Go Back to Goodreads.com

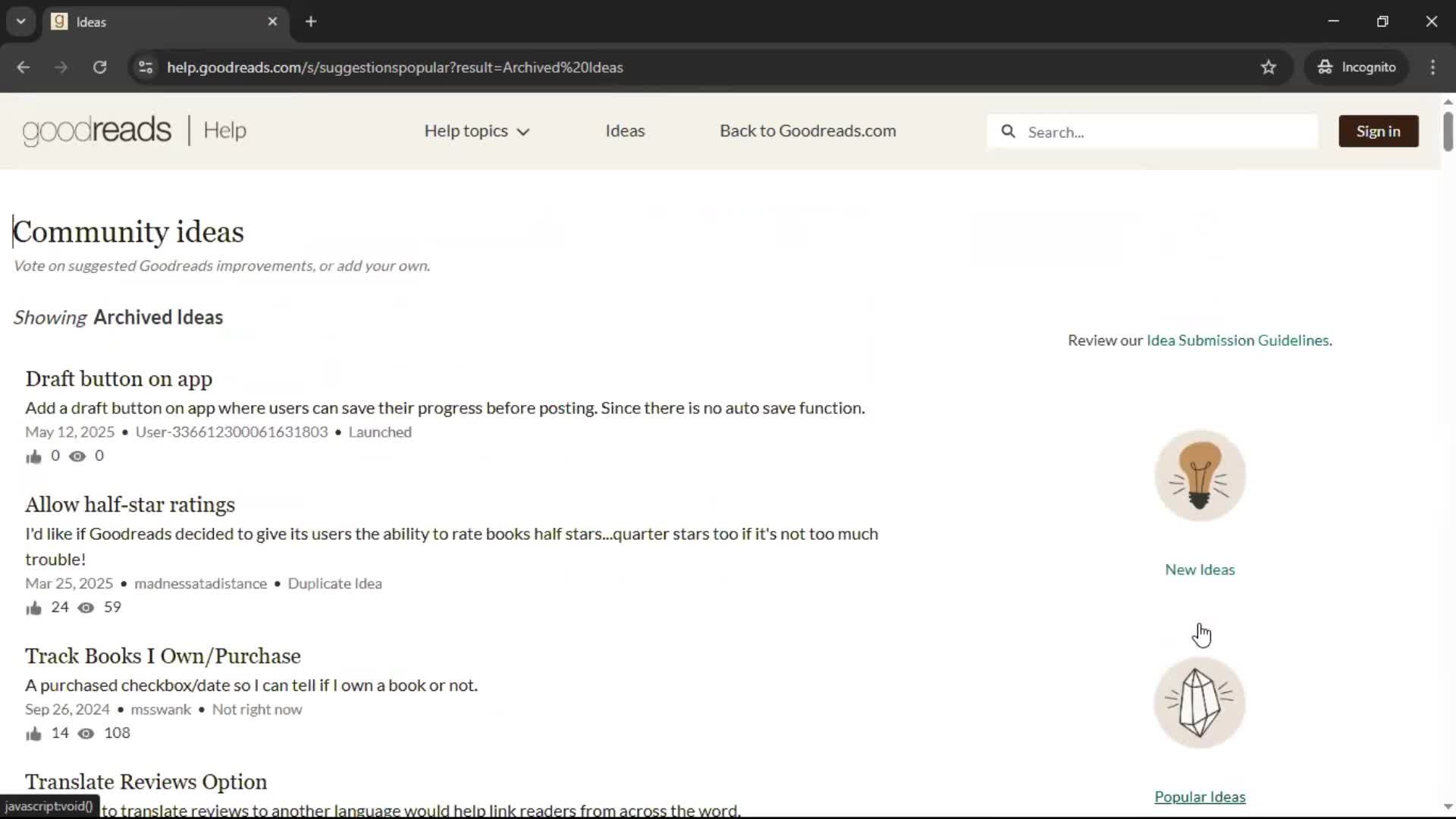(808, 131)
